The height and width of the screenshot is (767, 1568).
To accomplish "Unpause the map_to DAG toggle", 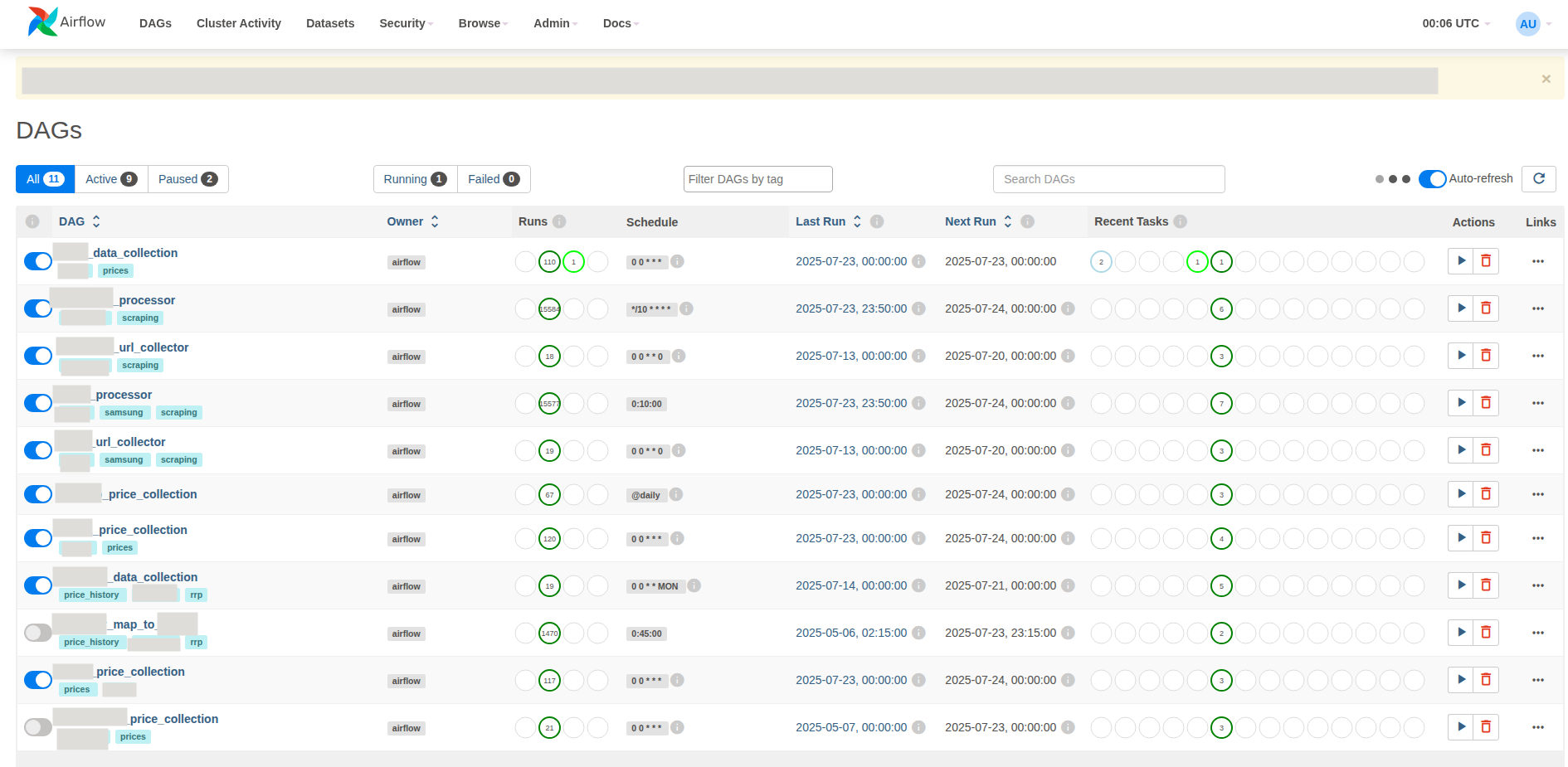I will (x=38, y=633).
